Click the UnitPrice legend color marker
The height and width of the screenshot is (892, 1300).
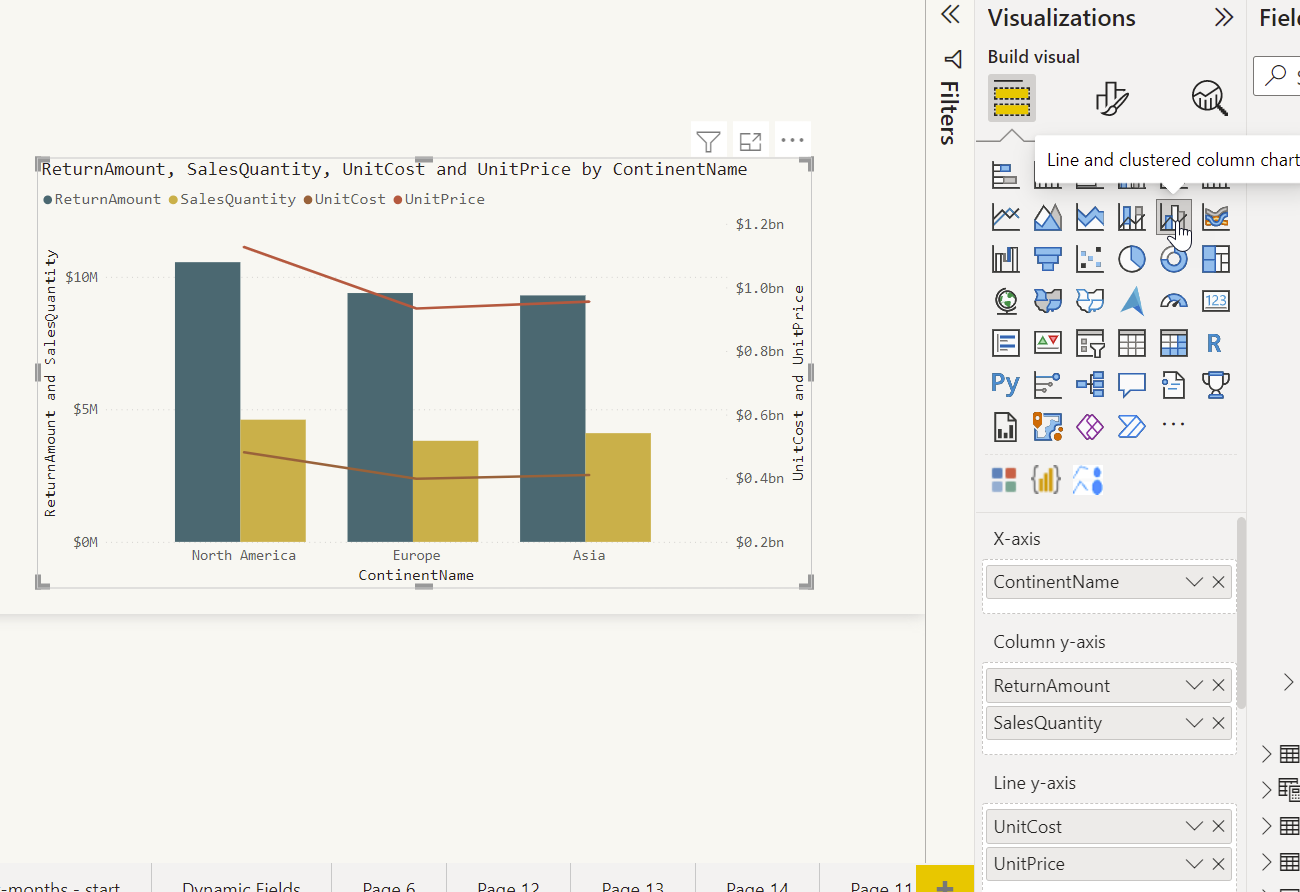398,200
